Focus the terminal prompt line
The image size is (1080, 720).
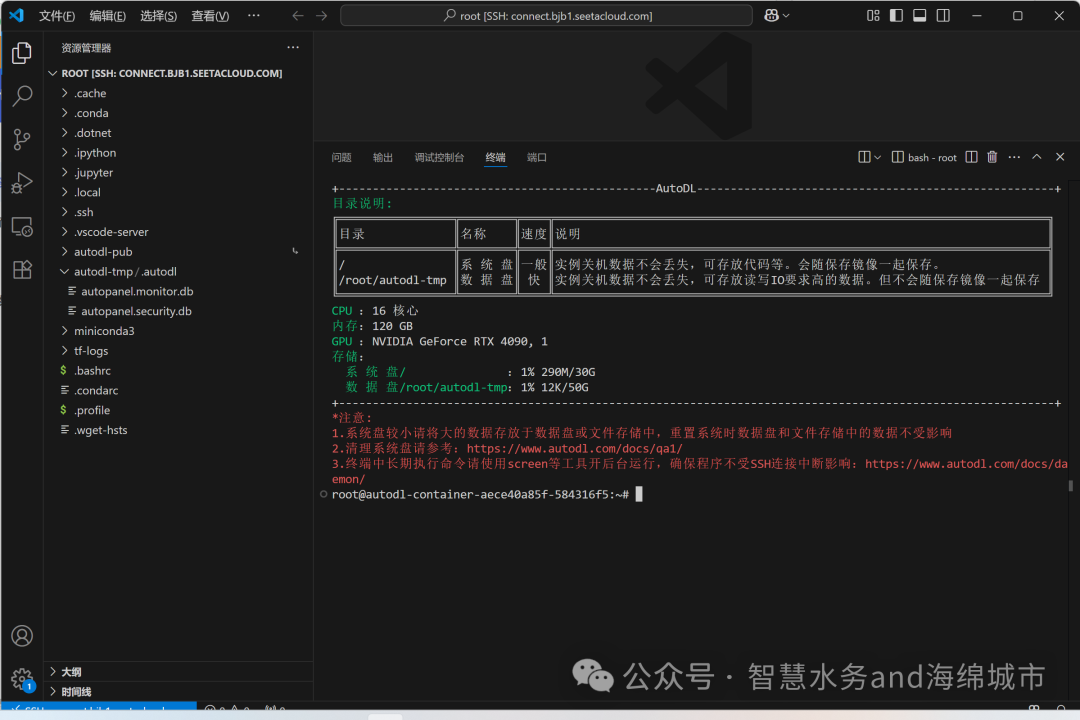[x=487, y=495]
